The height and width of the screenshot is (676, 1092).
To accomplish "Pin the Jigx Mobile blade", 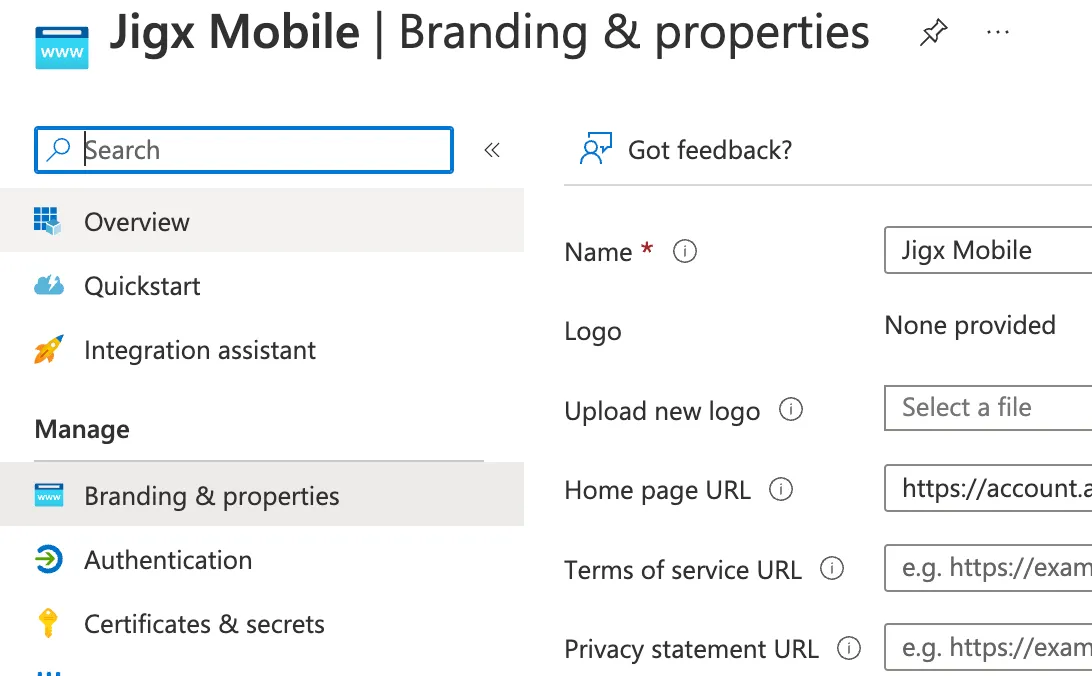I will tap(933, 33).
